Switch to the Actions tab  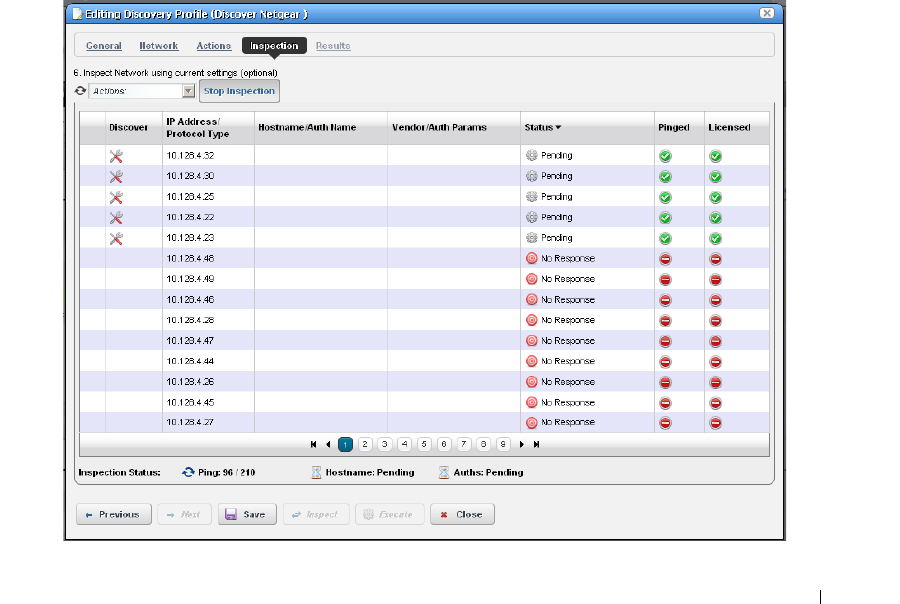(214, 46)
